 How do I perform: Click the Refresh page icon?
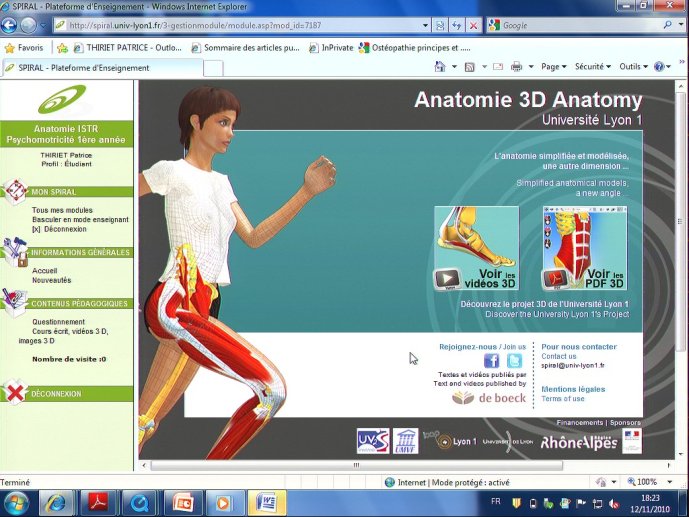click(x=456, y=25)
